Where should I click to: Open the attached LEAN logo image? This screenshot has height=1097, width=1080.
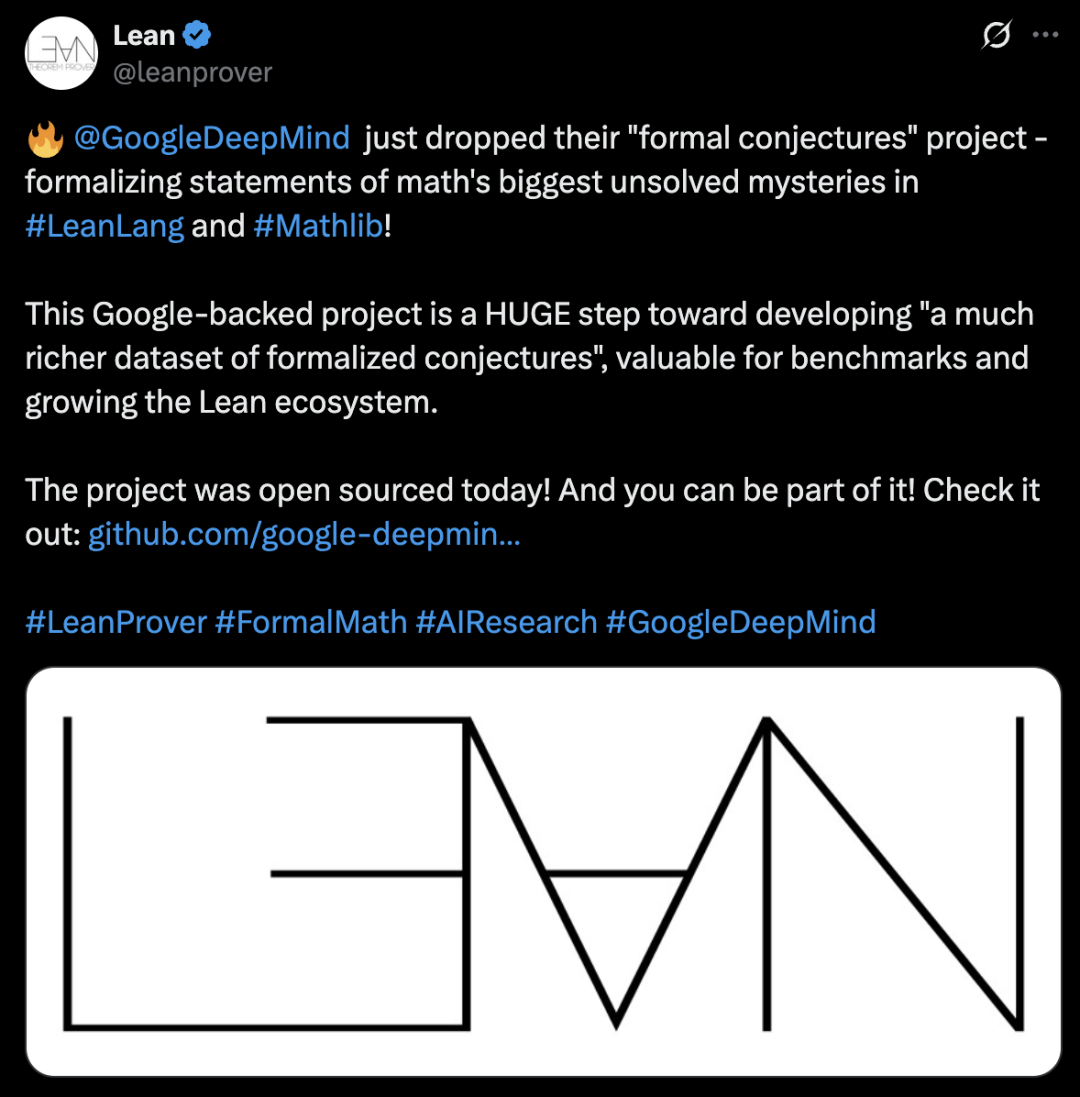click(x=543, y=872)
